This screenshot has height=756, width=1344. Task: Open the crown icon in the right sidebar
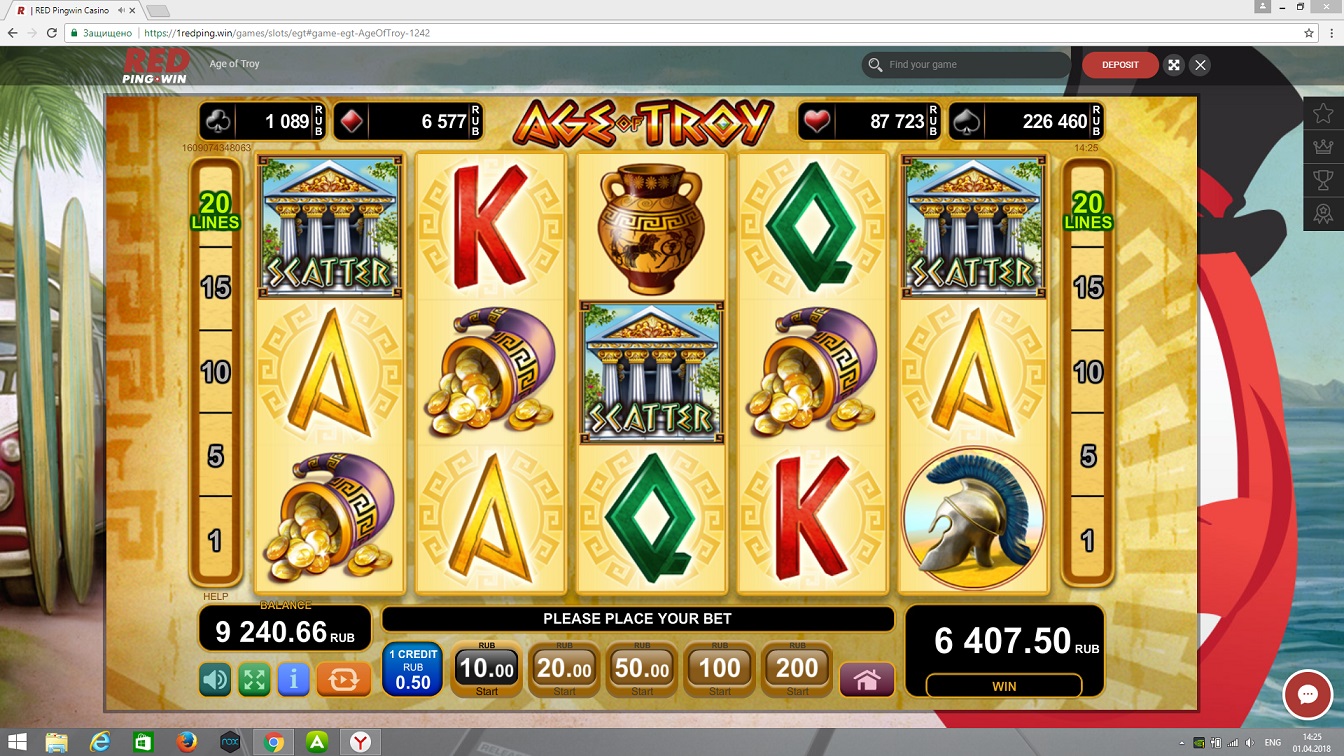(x=1323, y=147)
